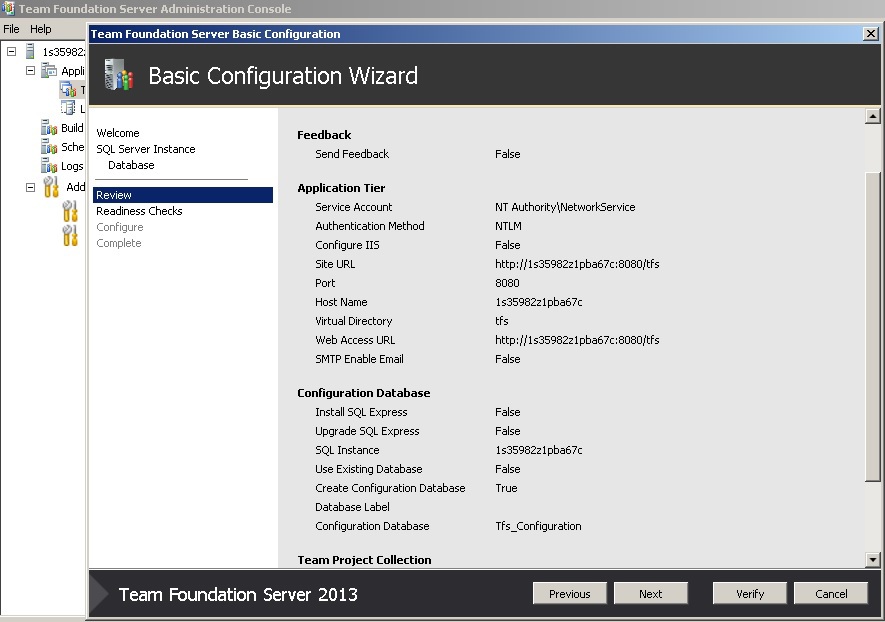Click the Send Feedback label
Screen dimensions: 885x622
(x=352, y=154)
